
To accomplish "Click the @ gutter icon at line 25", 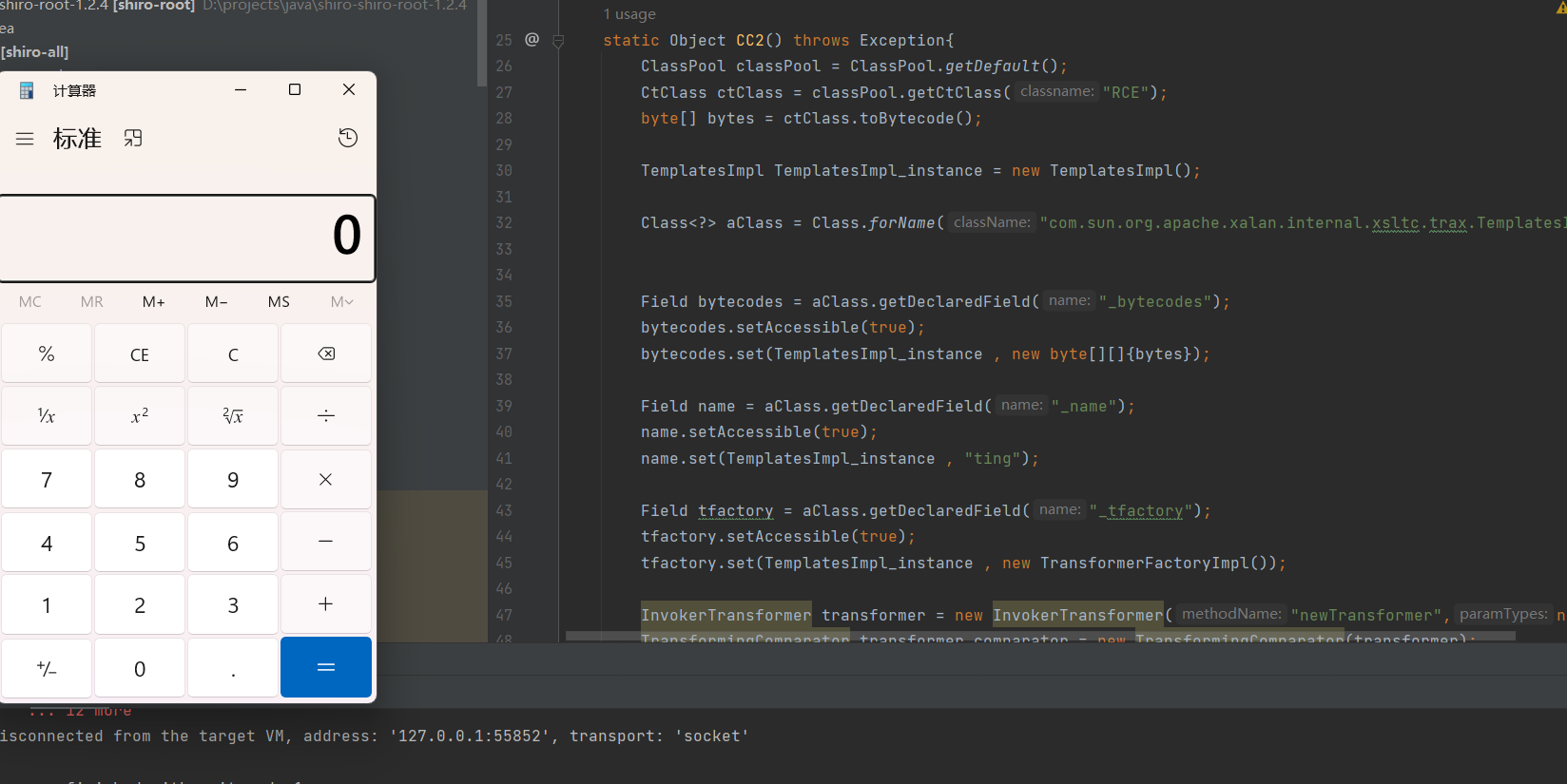I will (x=532, y=39).
